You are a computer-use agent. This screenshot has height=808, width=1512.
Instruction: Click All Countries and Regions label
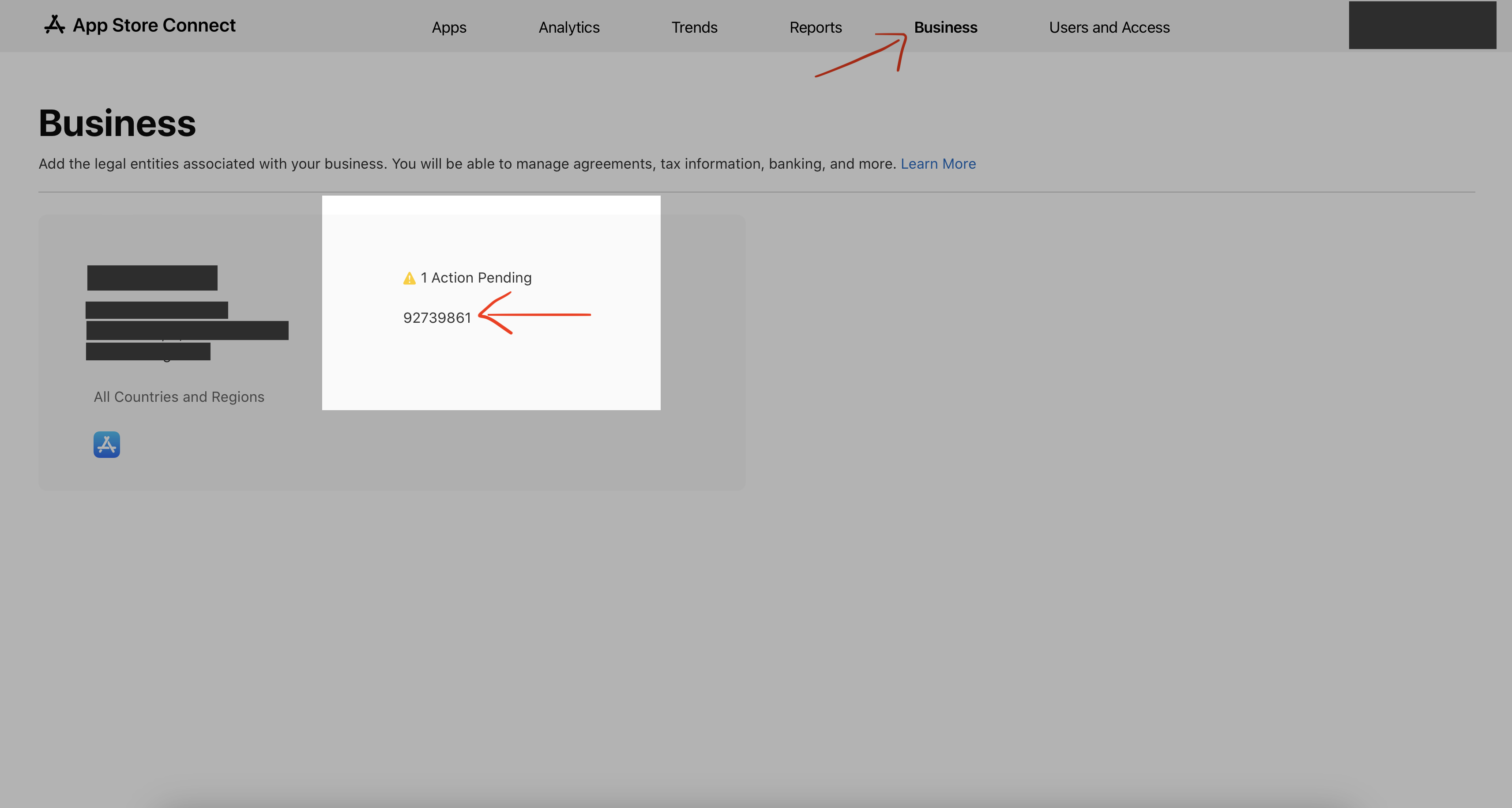pyautogui.click(x=178, y=397)
